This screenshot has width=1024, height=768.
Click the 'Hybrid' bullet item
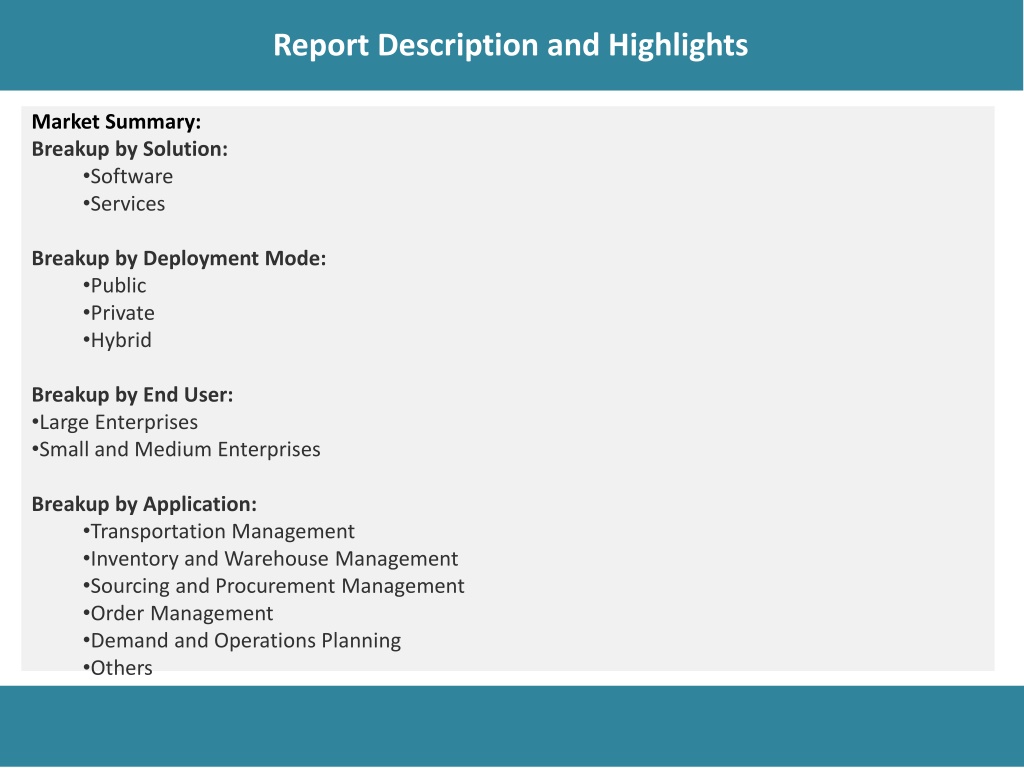117,340
